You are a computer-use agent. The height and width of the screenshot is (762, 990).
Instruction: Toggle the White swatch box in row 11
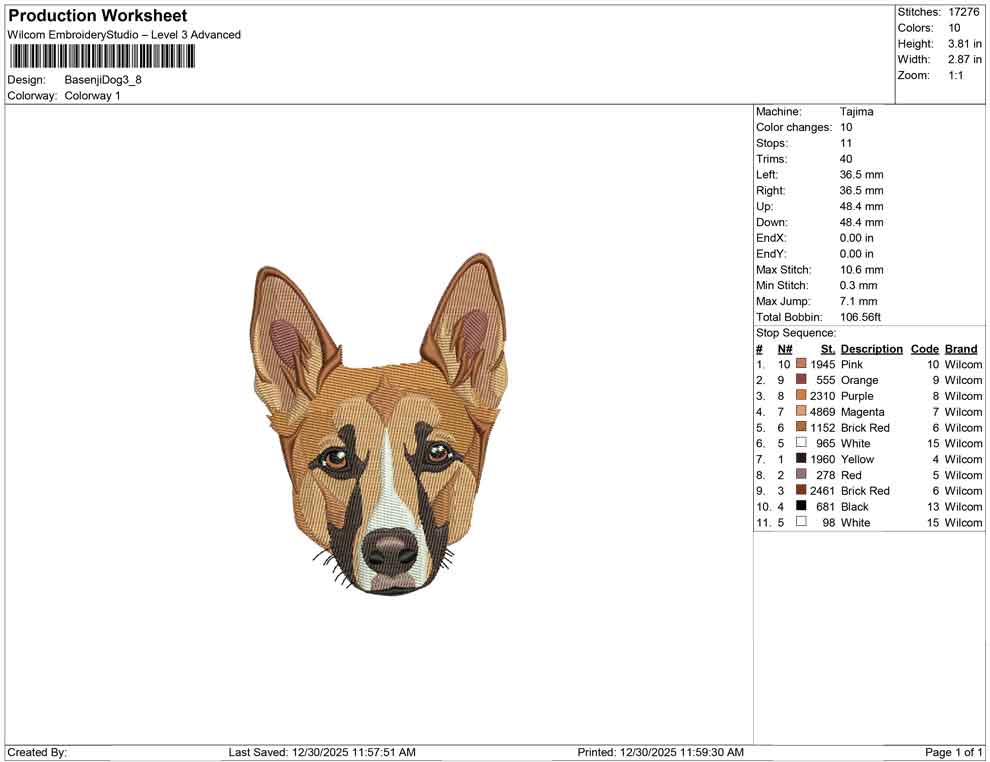[800, 522]
